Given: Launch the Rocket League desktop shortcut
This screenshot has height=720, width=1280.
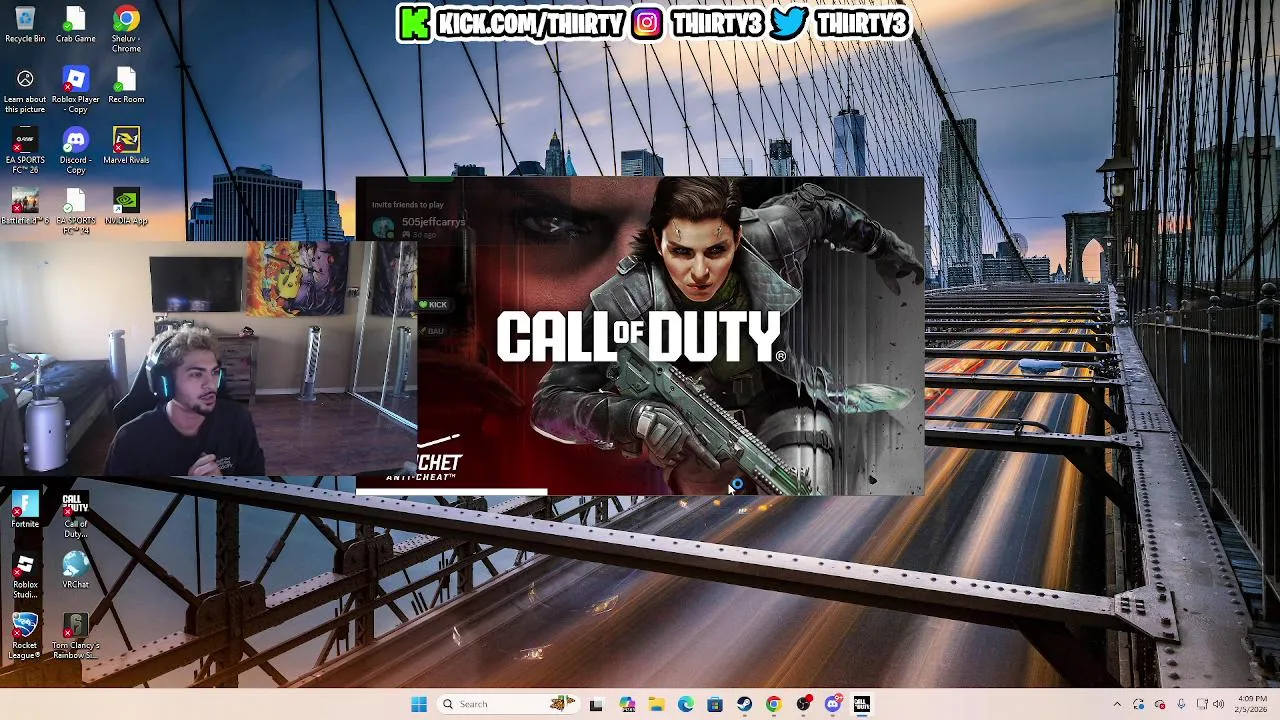Looking at the screenshot, I should coord(25,637).
